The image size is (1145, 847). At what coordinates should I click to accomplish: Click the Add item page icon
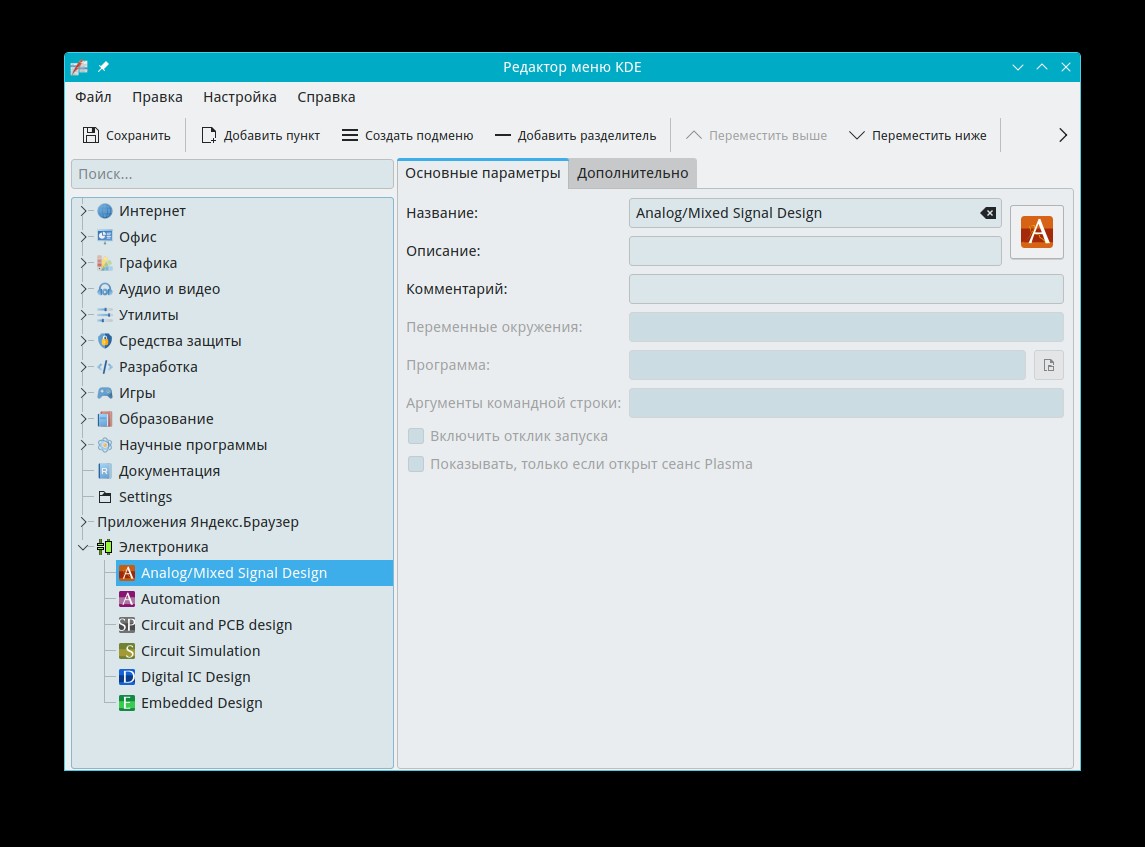(x=209, y=135)
